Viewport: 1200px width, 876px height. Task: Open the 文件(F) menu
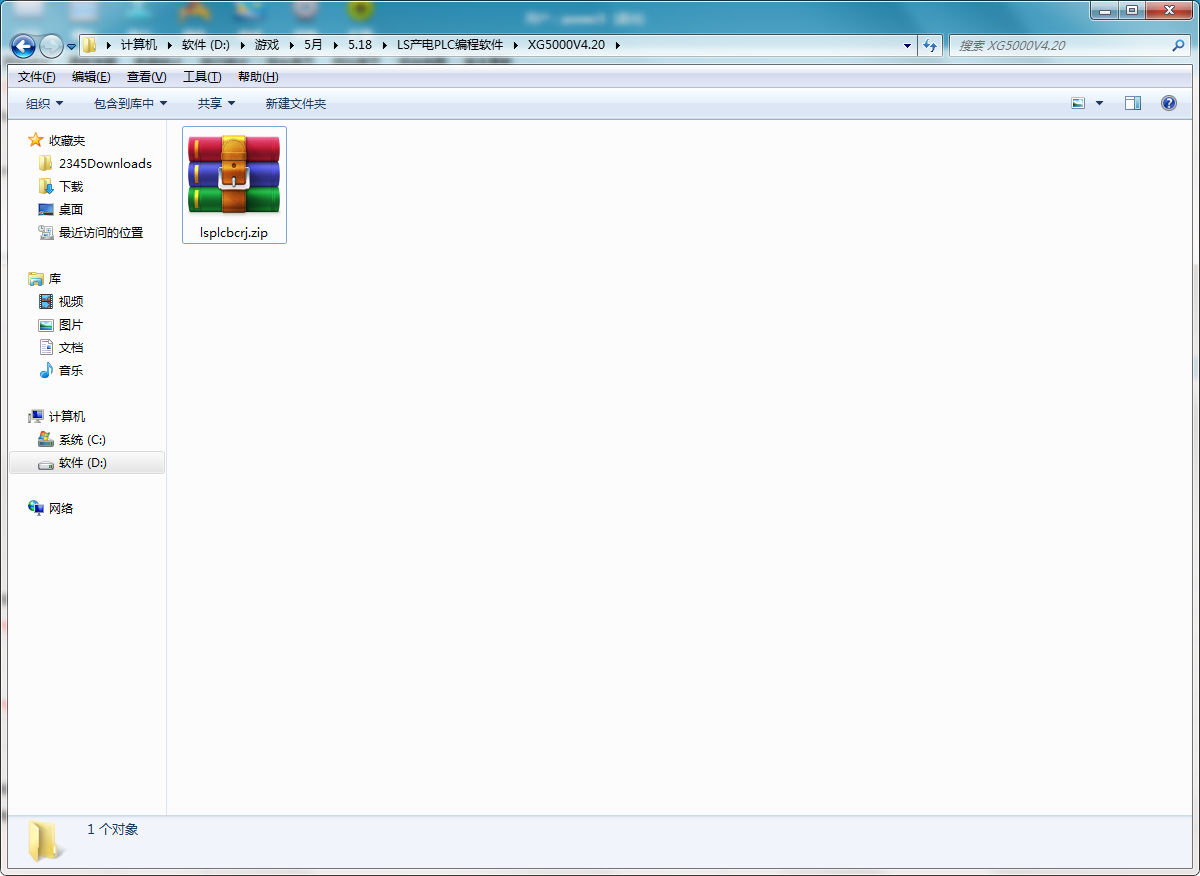tap(36, 77)
